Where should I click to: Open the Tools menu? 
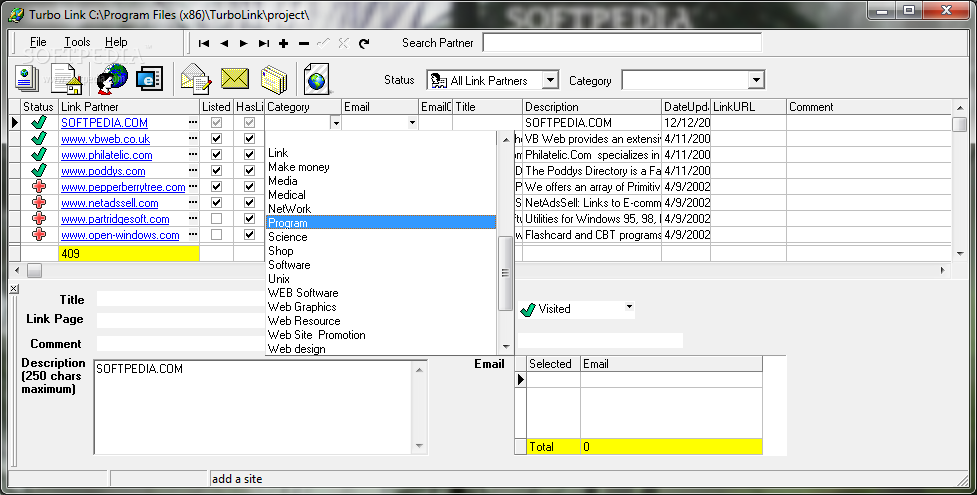(x=77, y=42)
